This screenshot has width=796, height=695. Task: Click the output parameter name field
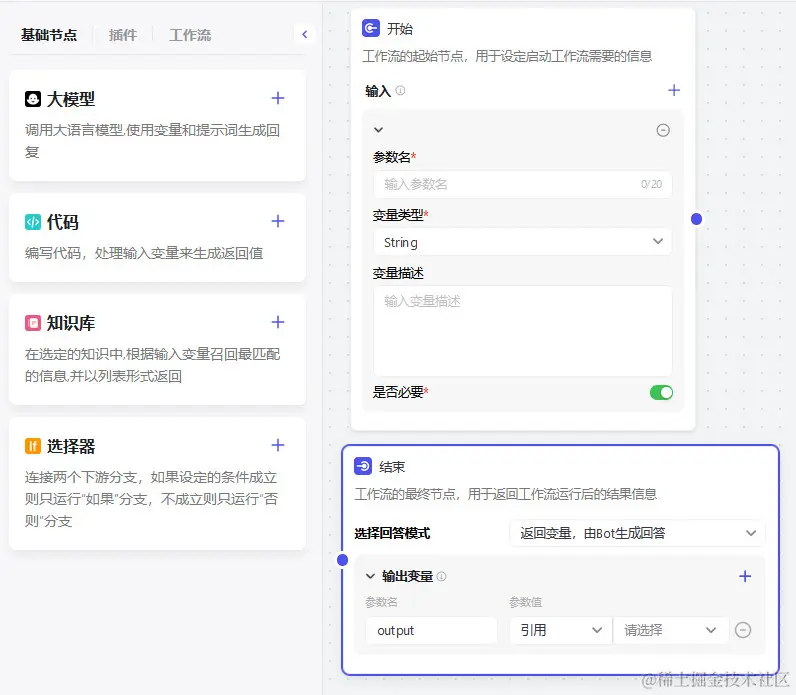click(431, 631)
